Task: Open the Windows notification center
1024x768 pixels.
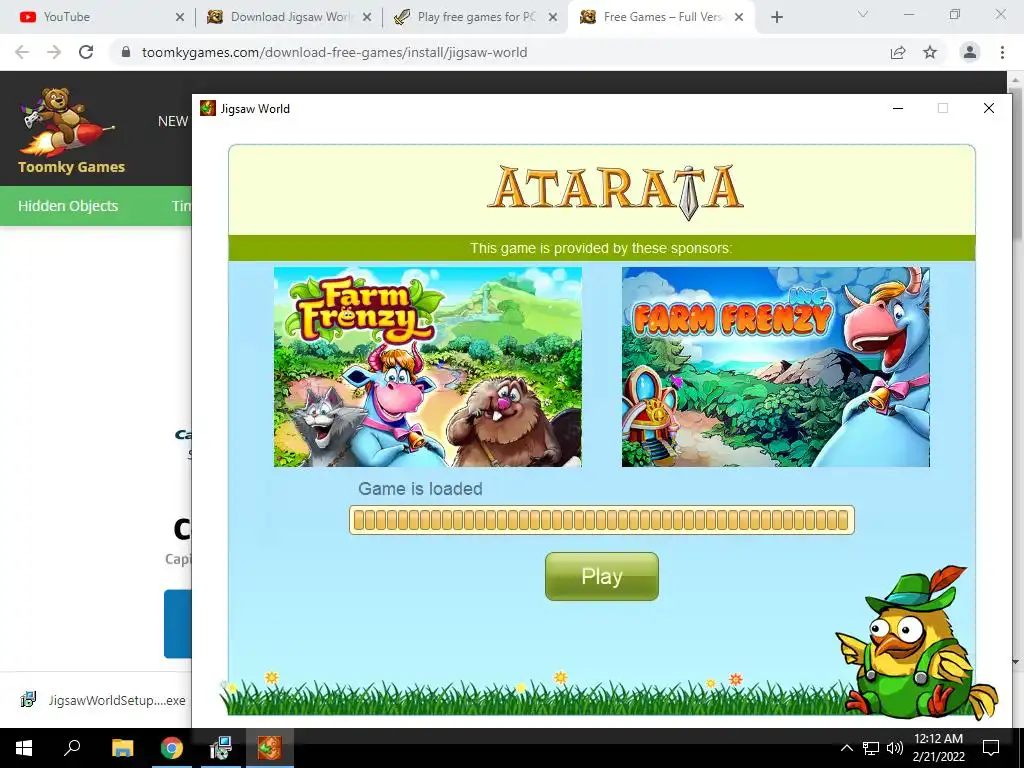Action: click(x=991, y=748)
